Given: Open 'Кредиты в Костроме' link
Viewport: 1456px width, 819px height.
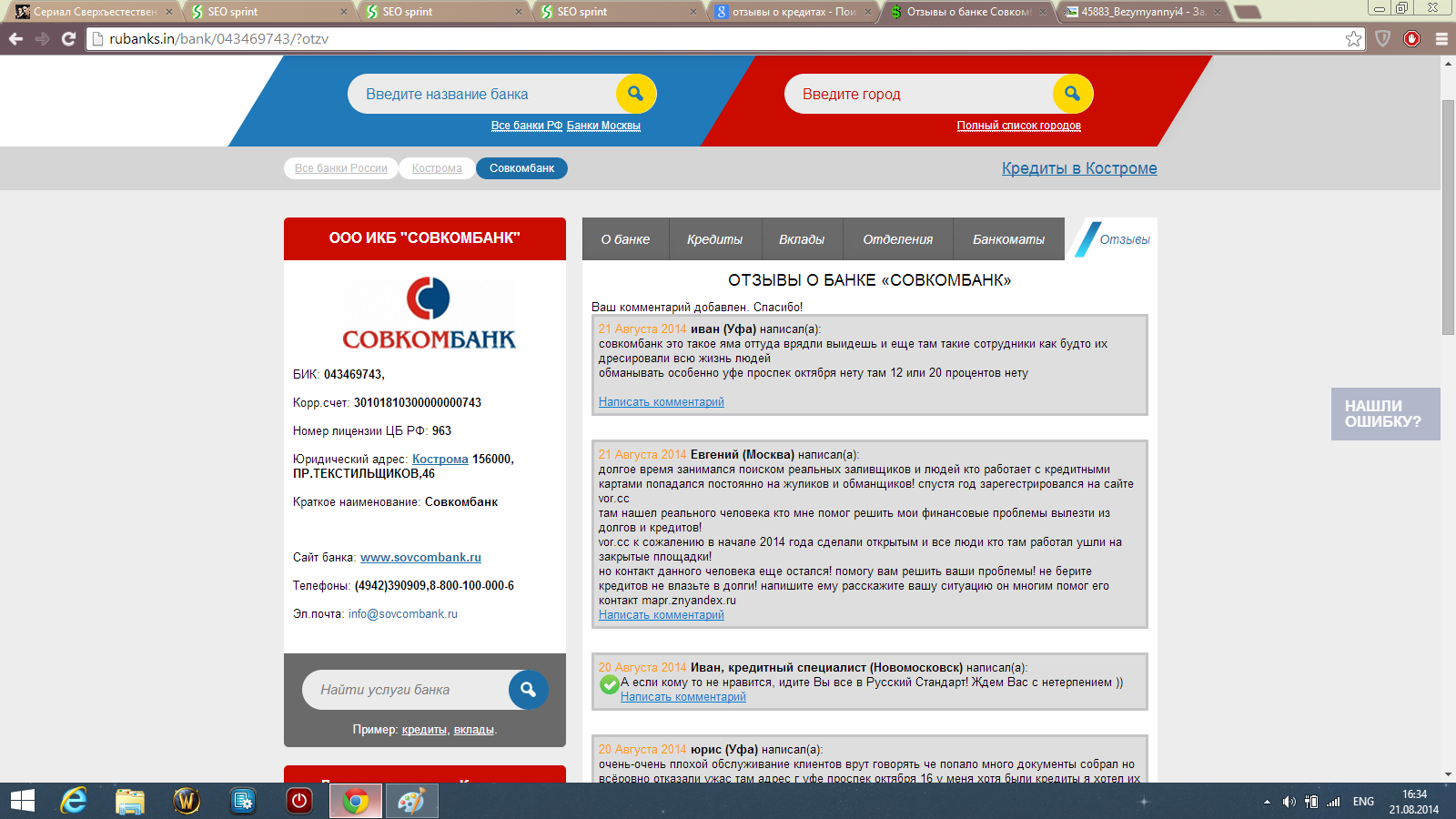Looking at the screenshot, I should (x=1079, y=168).
